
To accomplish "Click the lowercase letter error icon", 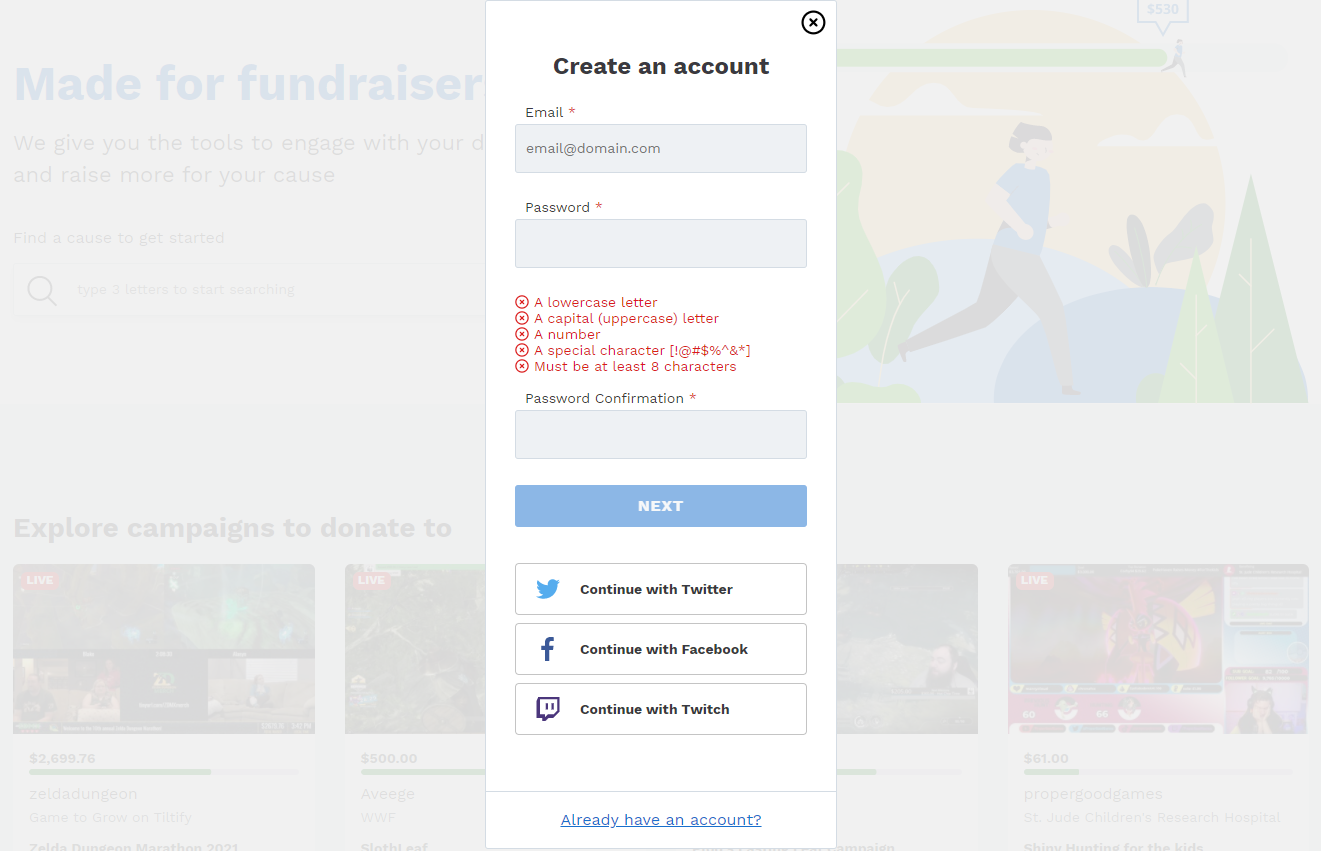I will click(x=522, y=302).
